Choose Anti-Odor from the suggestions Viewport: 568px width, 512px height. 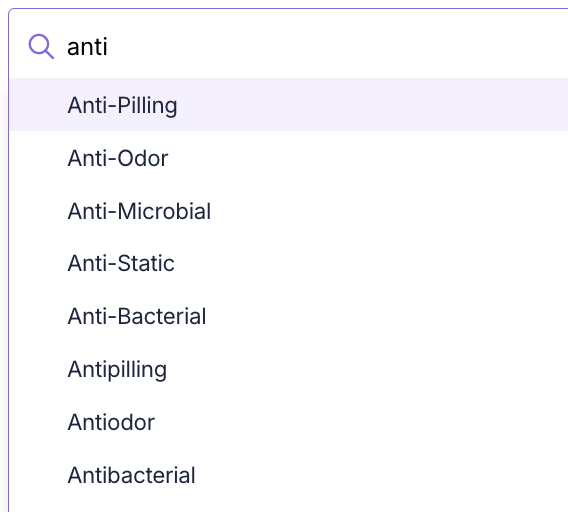point(289,158)
